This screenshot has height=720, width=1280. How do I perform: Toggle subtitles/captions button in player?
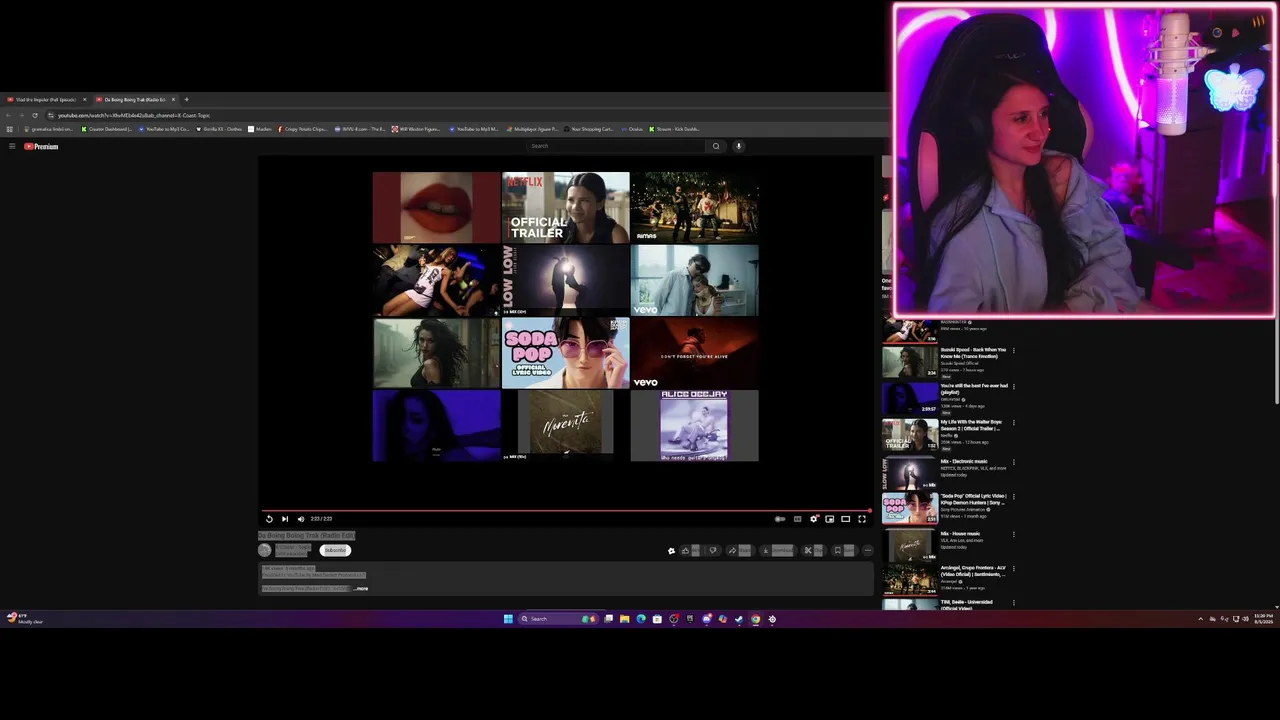click(797, 519)
